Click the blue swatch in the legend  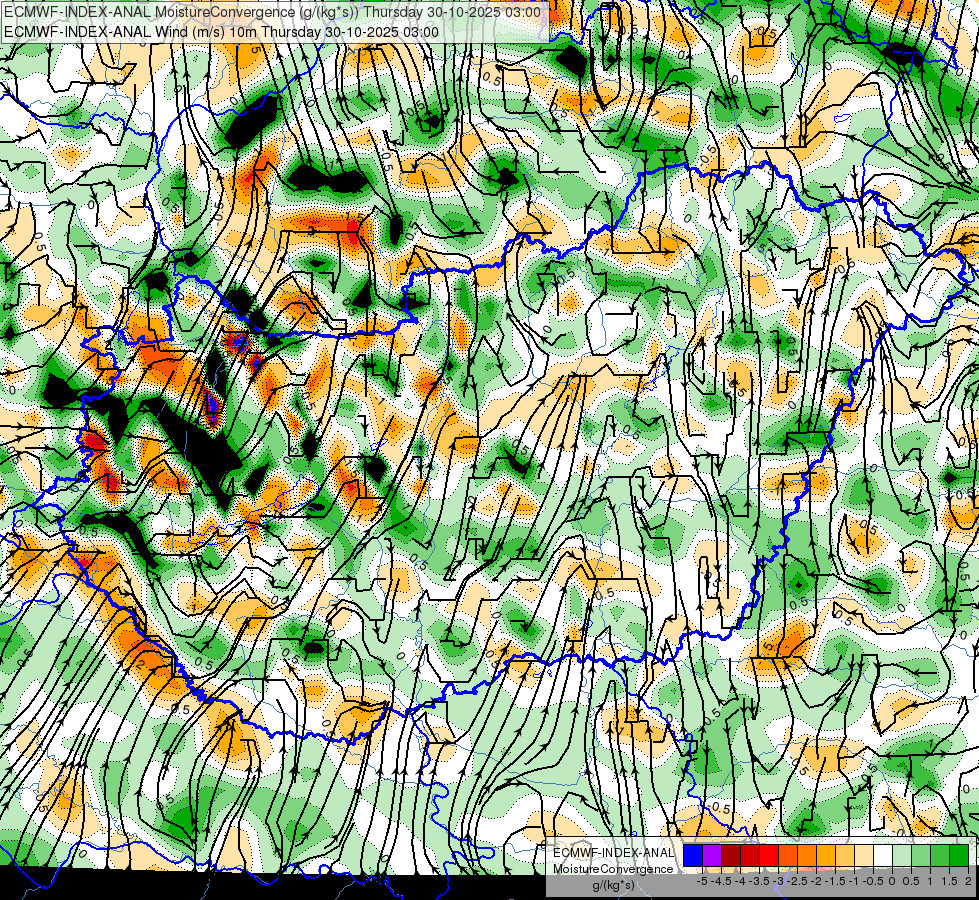click(x=693, y=855)
